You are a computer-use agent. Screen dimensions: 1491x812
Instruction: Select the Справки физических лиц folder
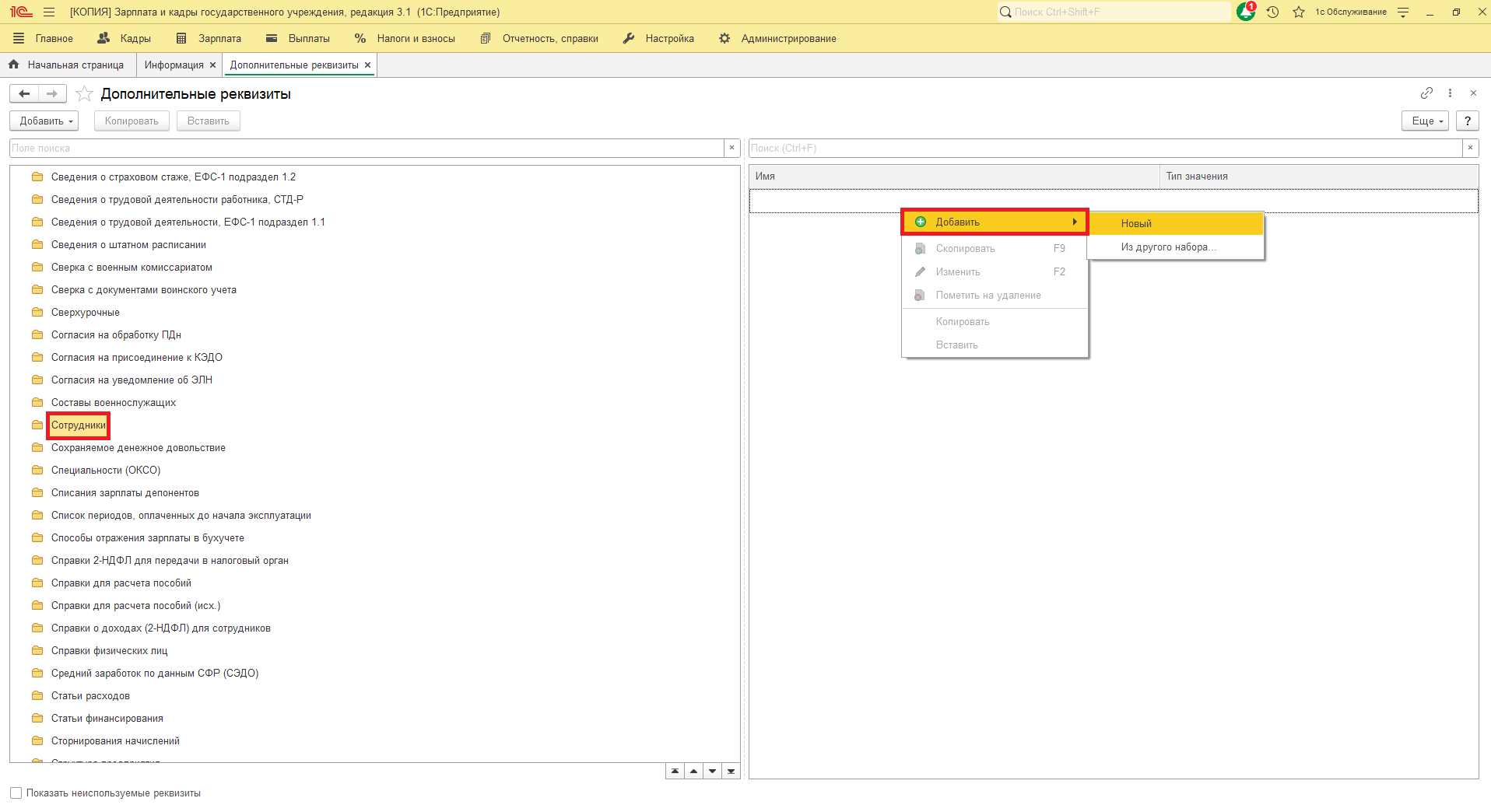110,651
